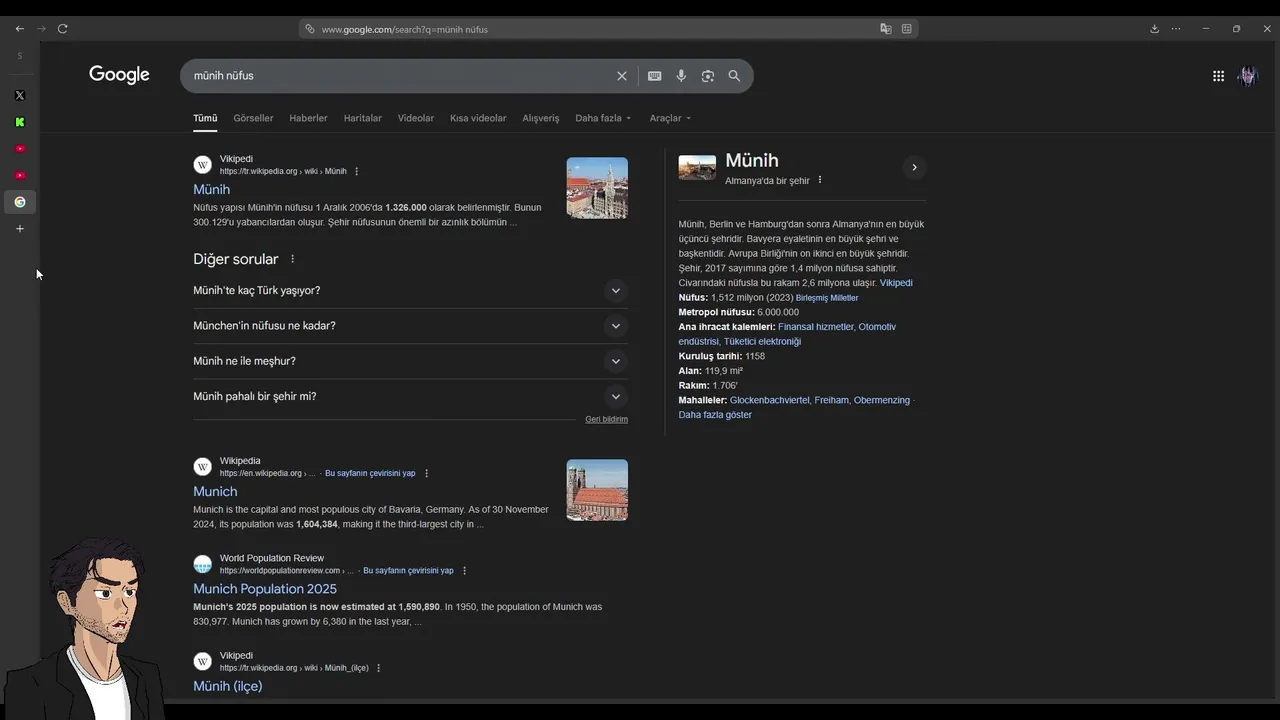The width and height of the screenshot is (1280, 720).
Task: Open the X (Twitter) sidebar tab
Action: [19, 96]
